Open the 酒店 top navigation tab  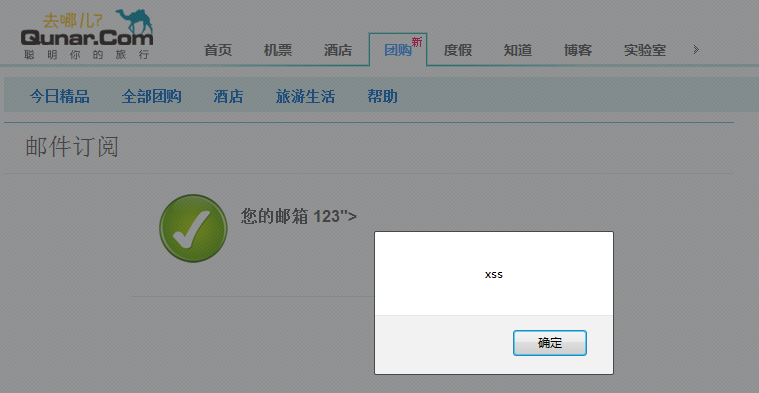[338, 50]
